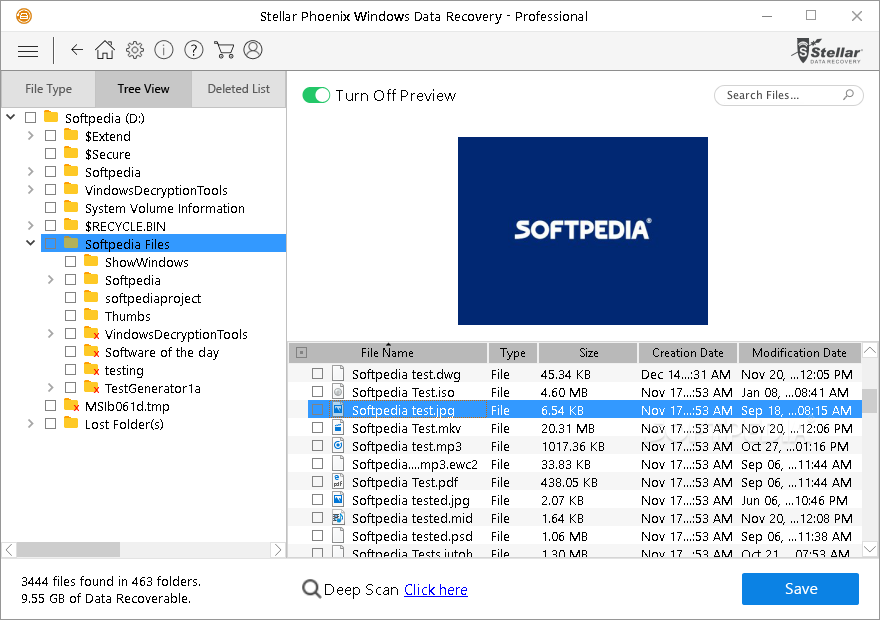Toggle the Turn Off Preview switch
Image resolution: width=880 pixels, height=620 pixels.
(x=316, y=95)
